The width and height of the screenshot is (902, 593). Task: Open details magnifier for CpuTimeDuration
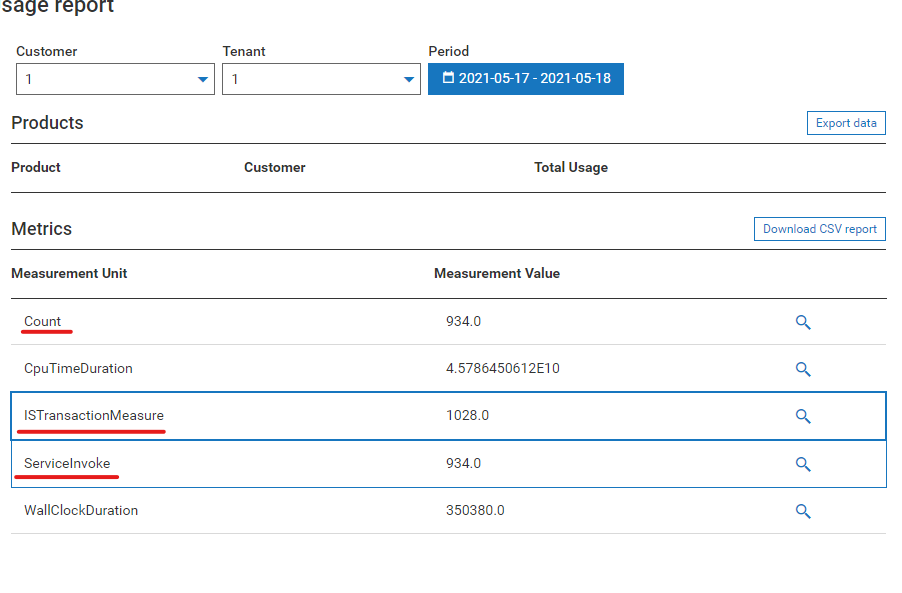tap(802, 369)
